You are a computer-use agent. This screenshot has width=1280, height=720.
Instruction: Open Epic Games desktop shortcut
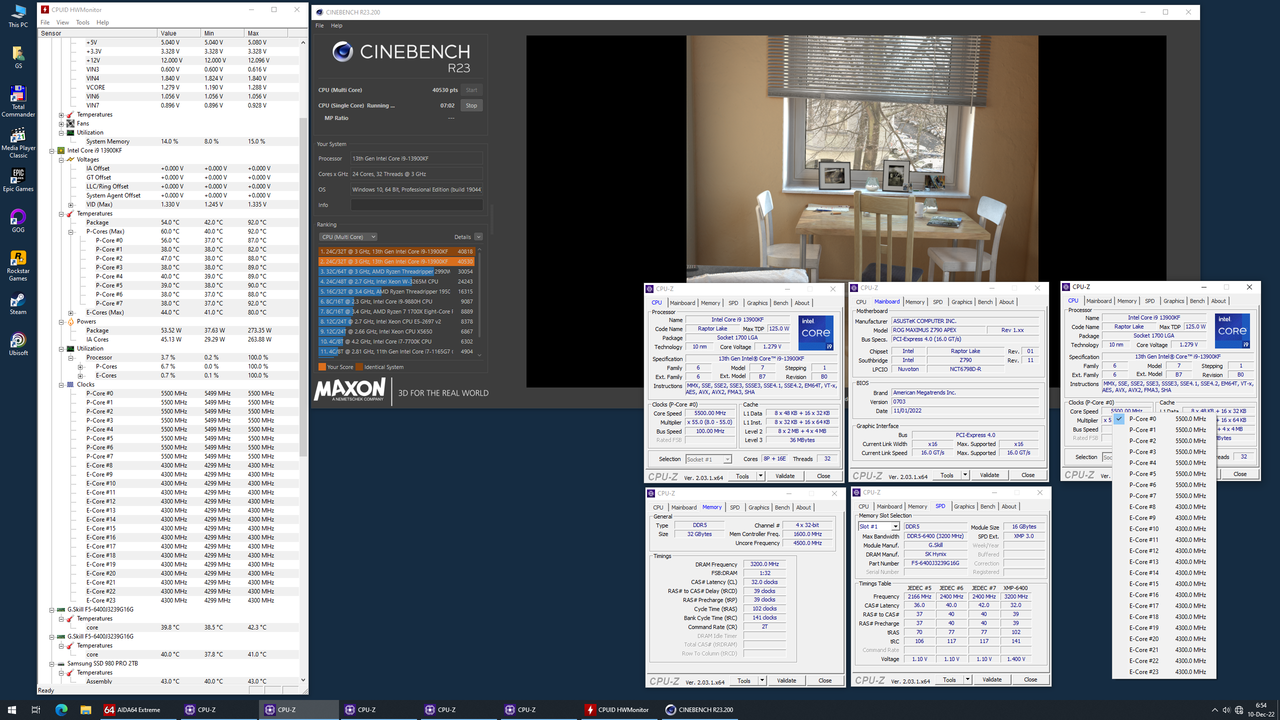[x=18, y=180]
